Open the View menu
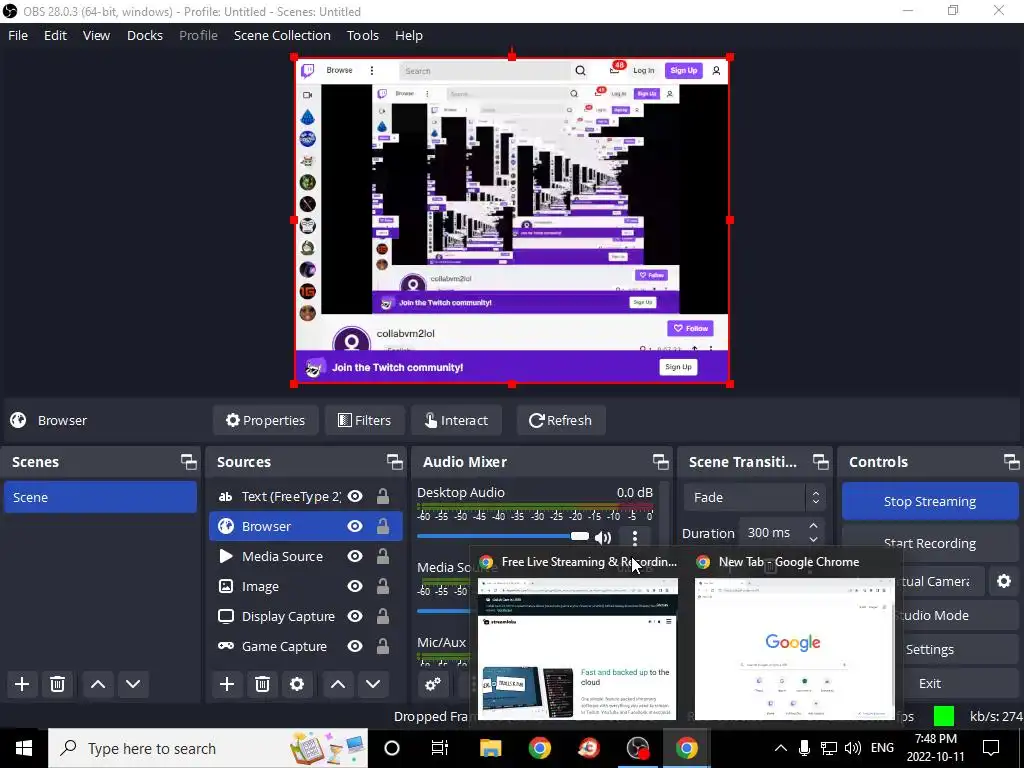The height and width of the screenshot is (768, 1024). 96,35
